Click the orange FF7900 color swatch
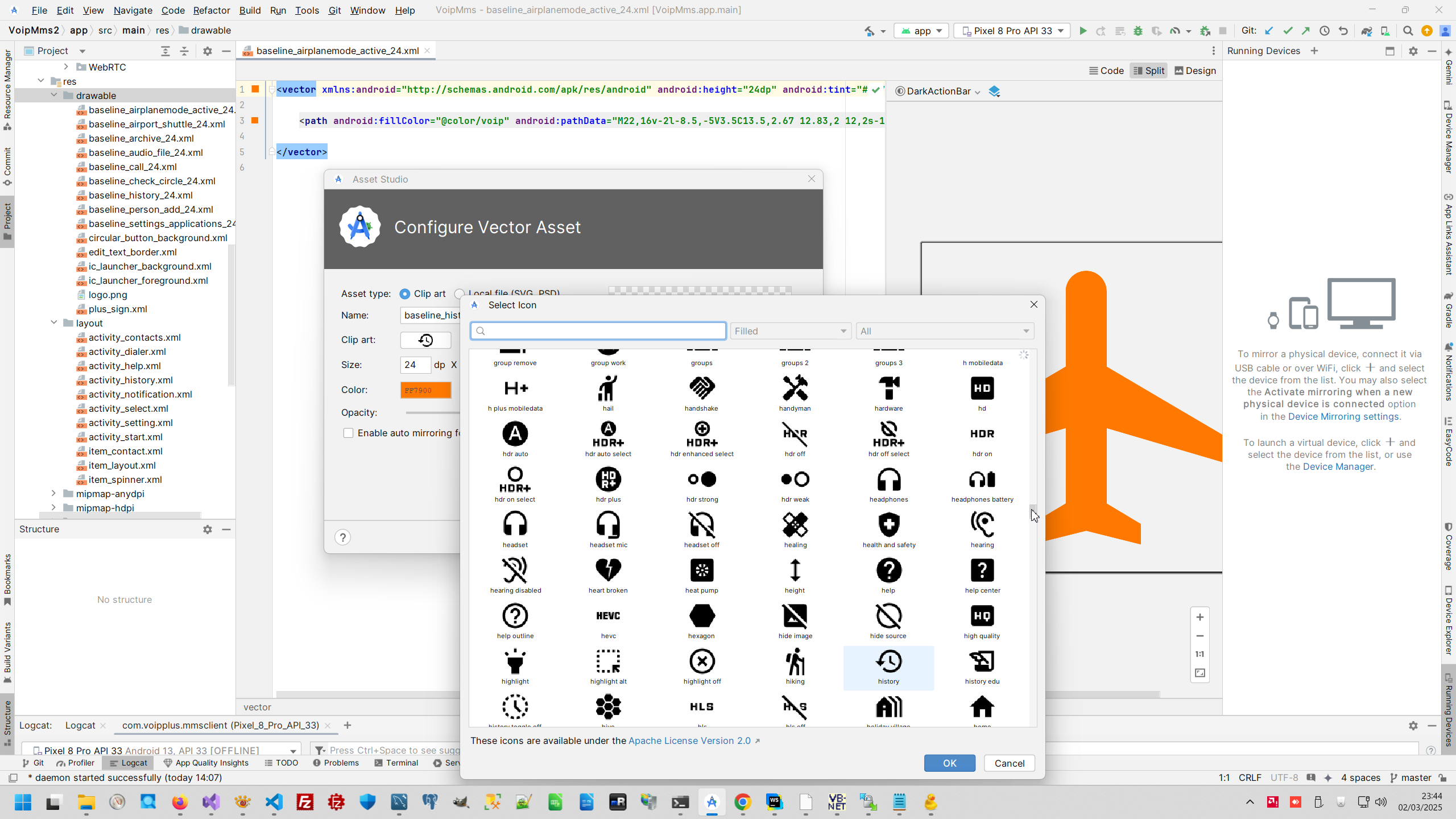 [425, 390]
